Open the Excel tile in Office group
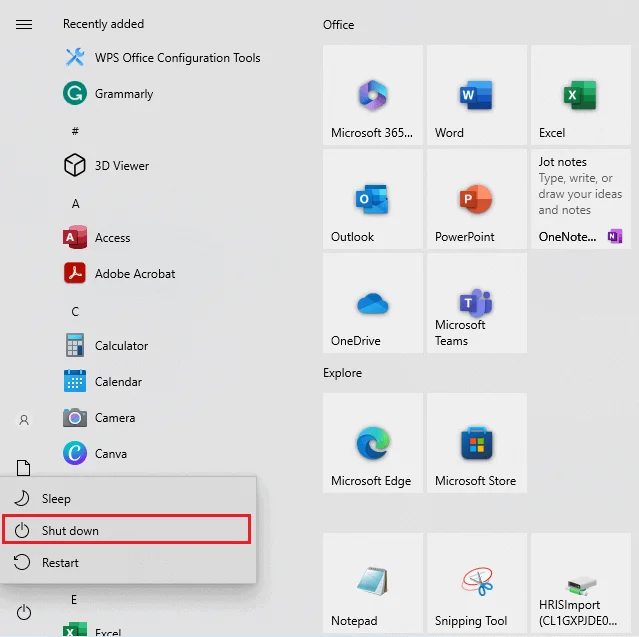This screenshot has height=637, width=639. 581,95
